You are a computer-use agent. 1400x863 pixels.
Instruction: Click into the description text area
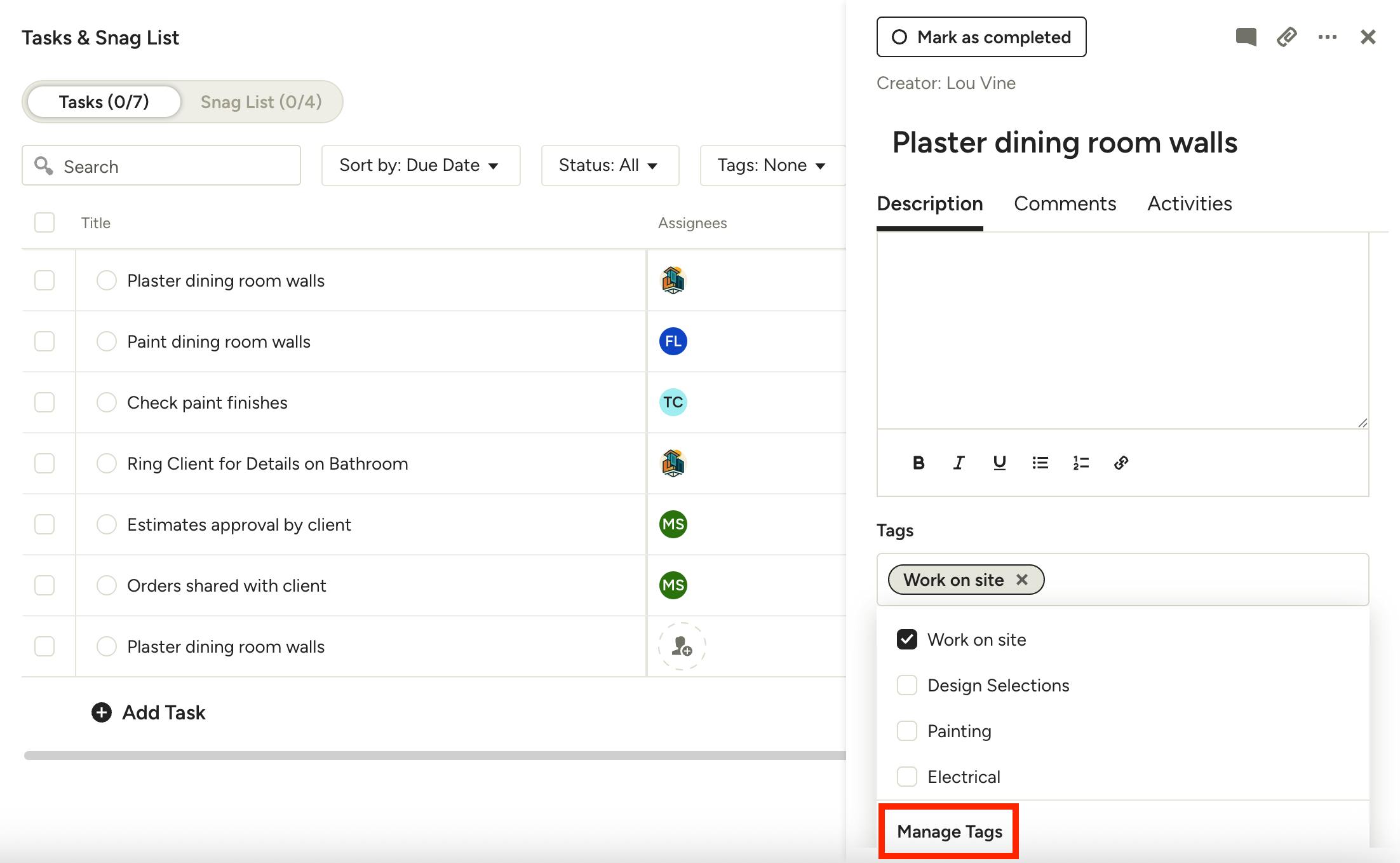point(1122,330)
